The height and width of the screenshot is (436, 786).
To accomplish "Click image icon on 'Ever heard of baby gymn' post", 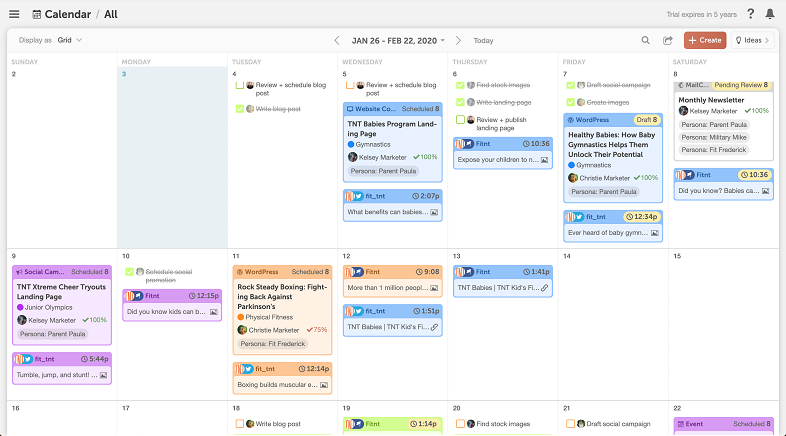I will pyautogui.click(x=655, y=233).
